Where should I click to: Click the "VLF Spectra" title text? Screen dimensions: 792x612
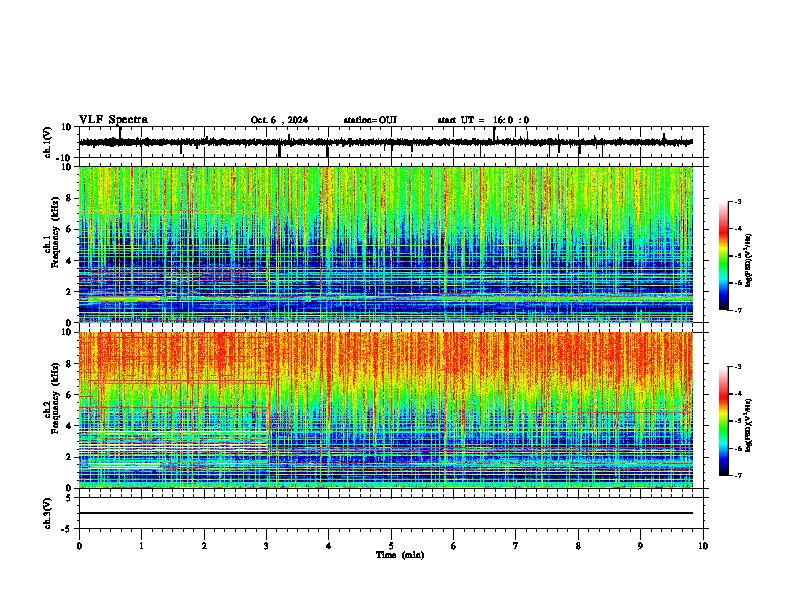[113, 120]
